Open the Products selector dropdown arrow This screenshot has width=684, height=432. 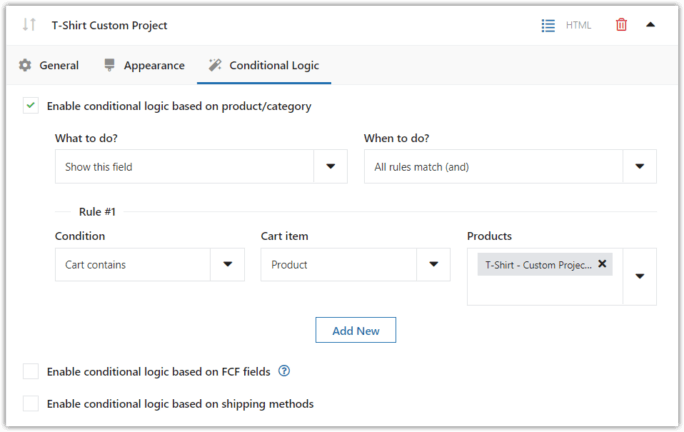[639, 276]
